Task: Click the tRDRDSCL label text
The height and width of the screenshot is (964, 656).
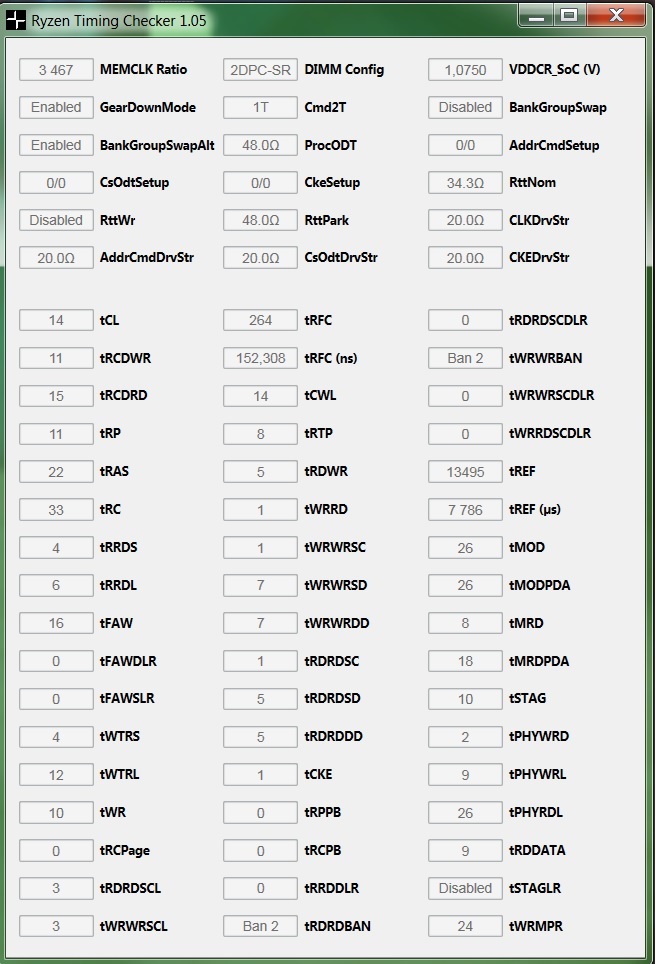Action: pyautogui.click(x=130, y=888)
